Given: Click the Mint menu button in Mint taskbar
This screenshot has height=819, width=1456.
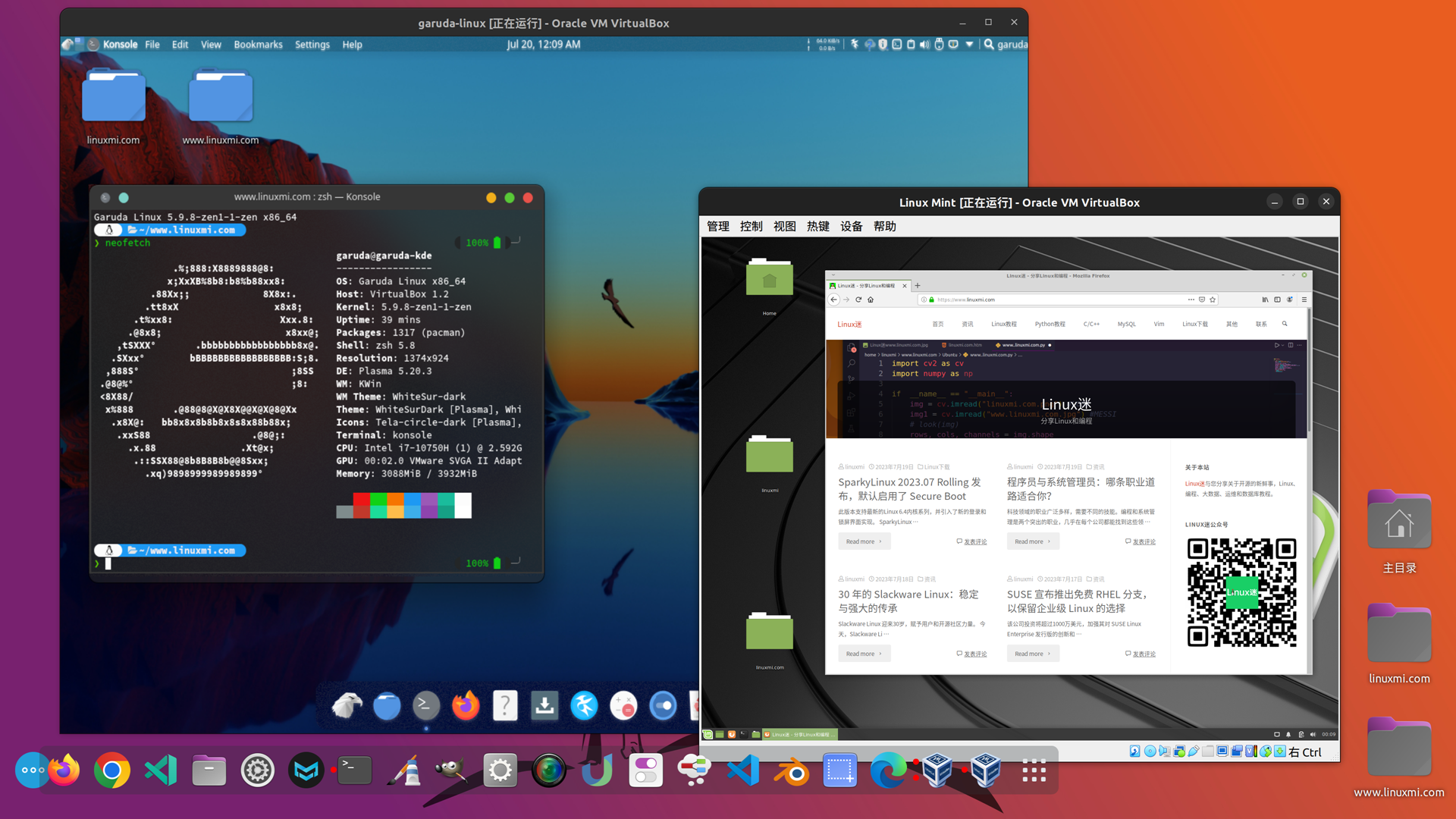Looking at the screenshot, I should [x=708, y=734].
